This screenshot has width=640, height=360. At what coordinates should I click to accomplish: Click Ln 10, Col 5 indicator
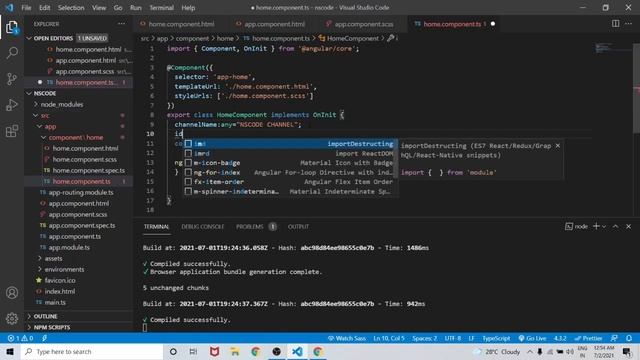(389, 338)
